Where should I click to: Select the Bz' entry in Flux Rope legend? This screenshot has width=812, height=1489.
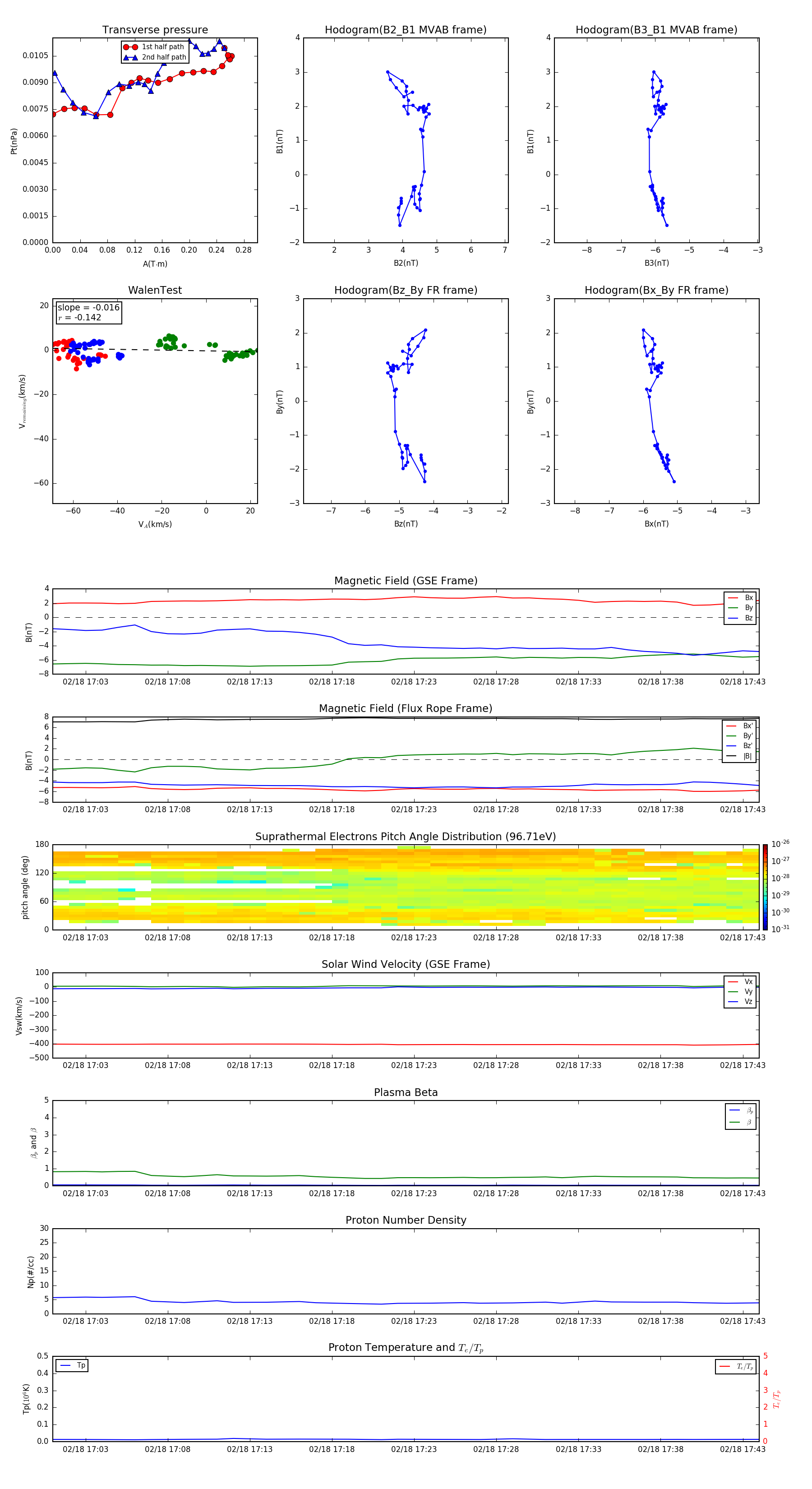[739, 746]
